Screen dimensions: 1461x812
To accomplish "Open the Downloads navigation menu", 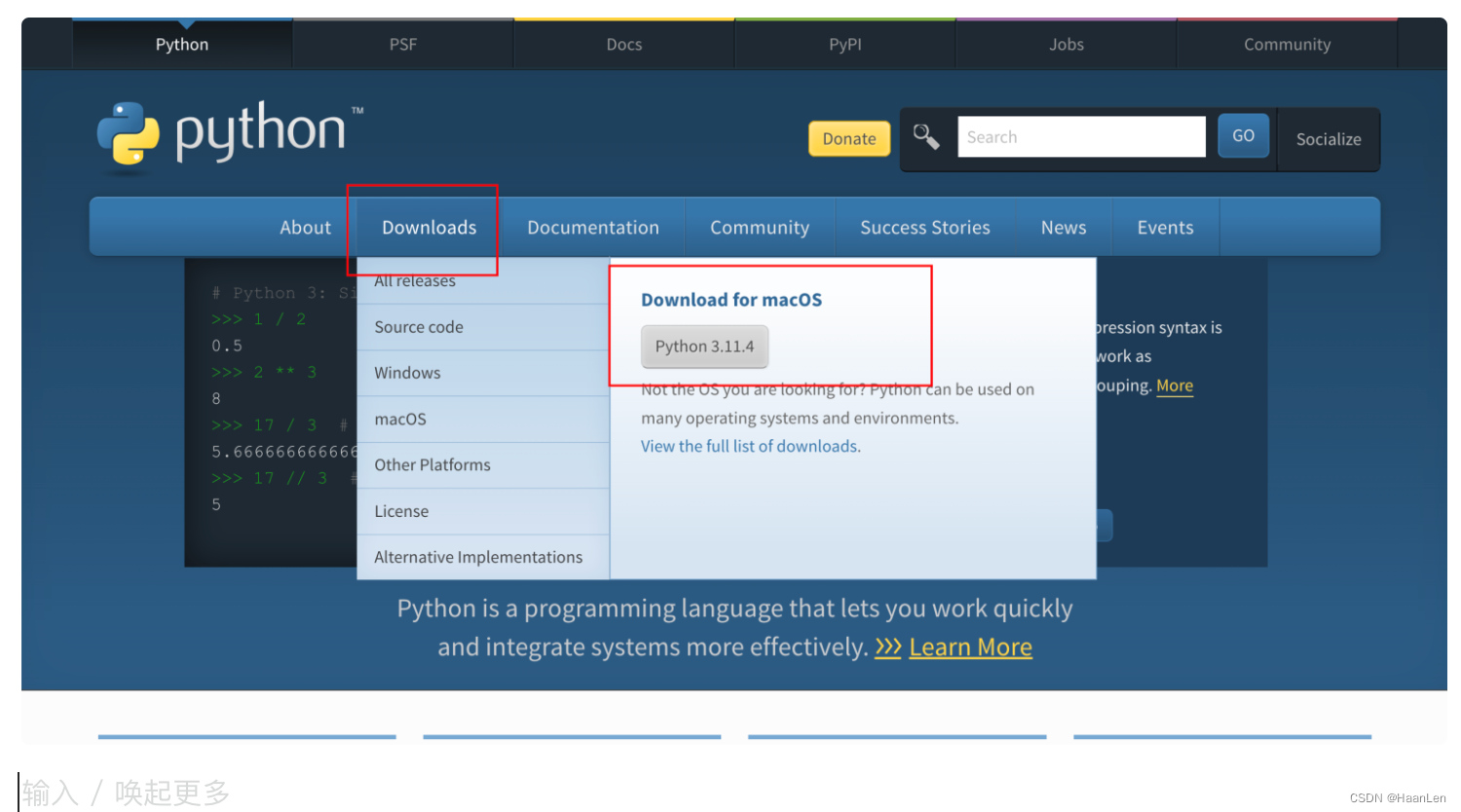I will pos(429,227).
